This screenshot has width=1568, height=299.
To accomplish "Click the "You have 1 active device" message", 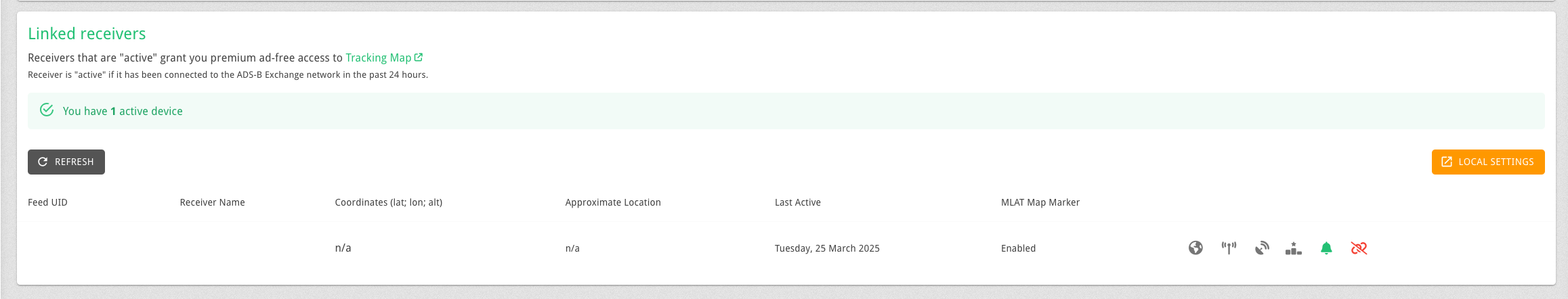I will [x=123, y=111].
